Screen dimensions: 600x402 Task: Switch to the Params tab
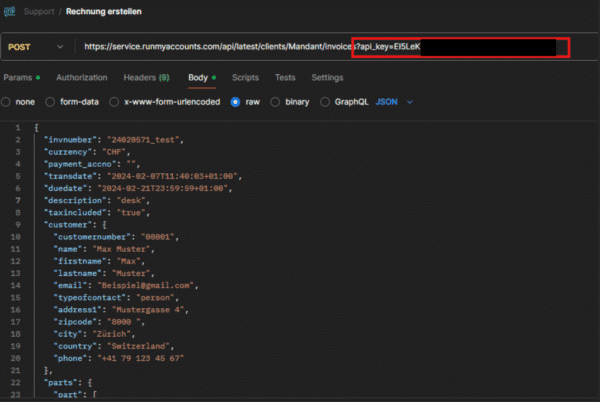(x=18, y=77)
